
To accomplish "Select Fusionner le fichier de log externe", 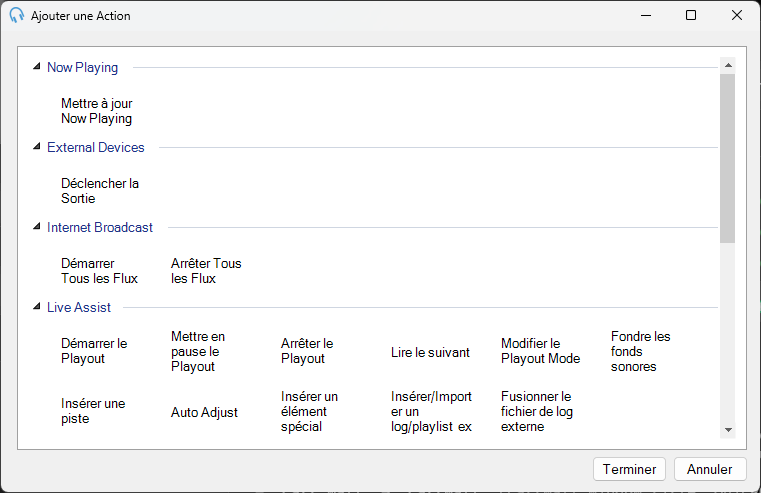I will pos(537,411).
